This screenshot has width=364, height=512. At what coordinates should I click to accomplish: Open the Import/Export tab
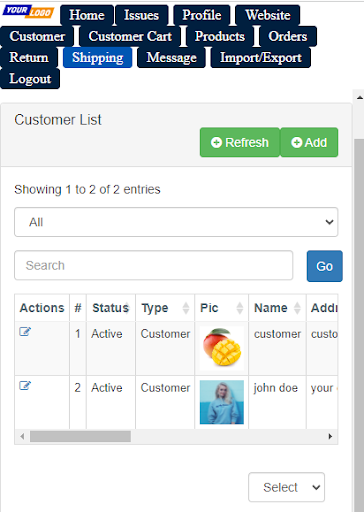(x=261, y=57)
